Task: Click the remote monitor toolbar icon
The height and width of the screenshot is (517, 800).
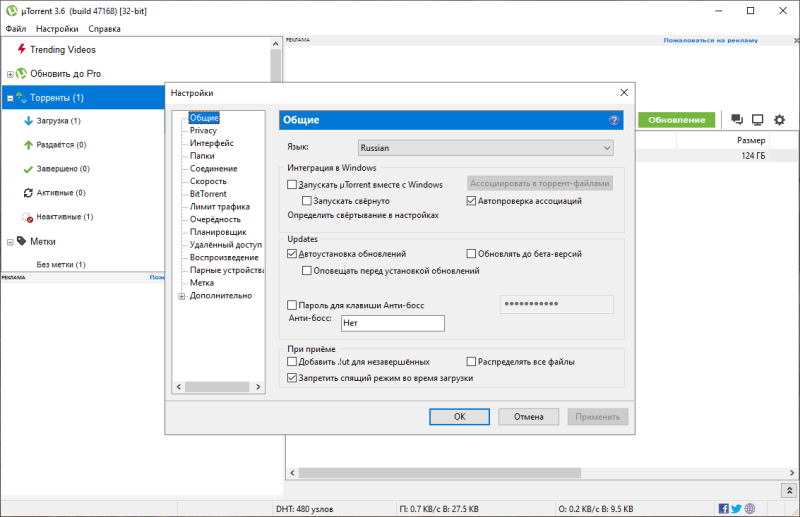Action: (x=758, y=120)
